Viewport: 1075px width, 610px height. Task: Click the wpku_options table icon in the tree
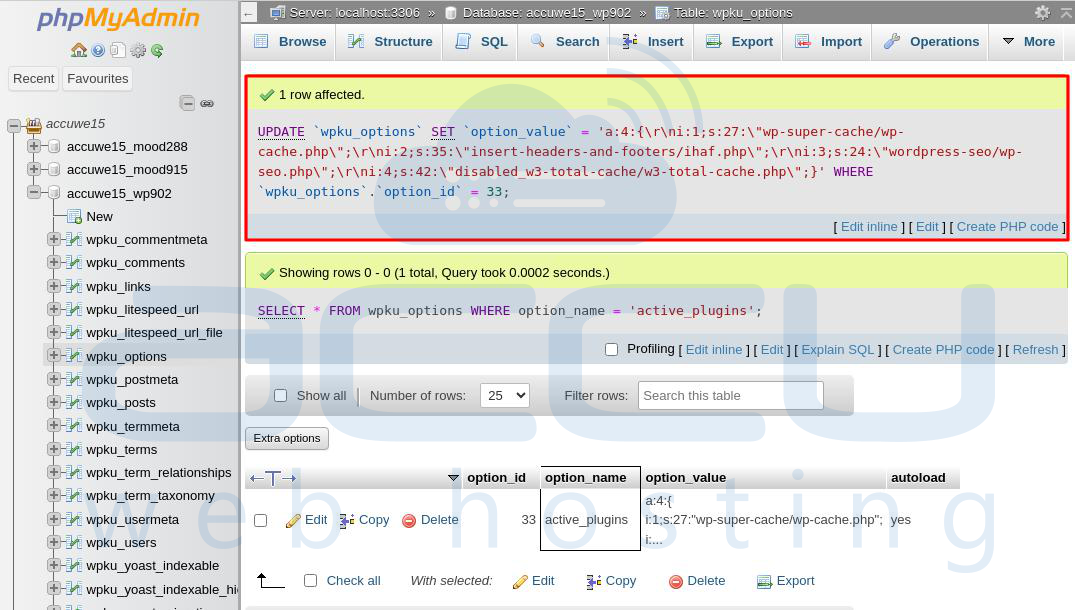[x=73, y=356]
